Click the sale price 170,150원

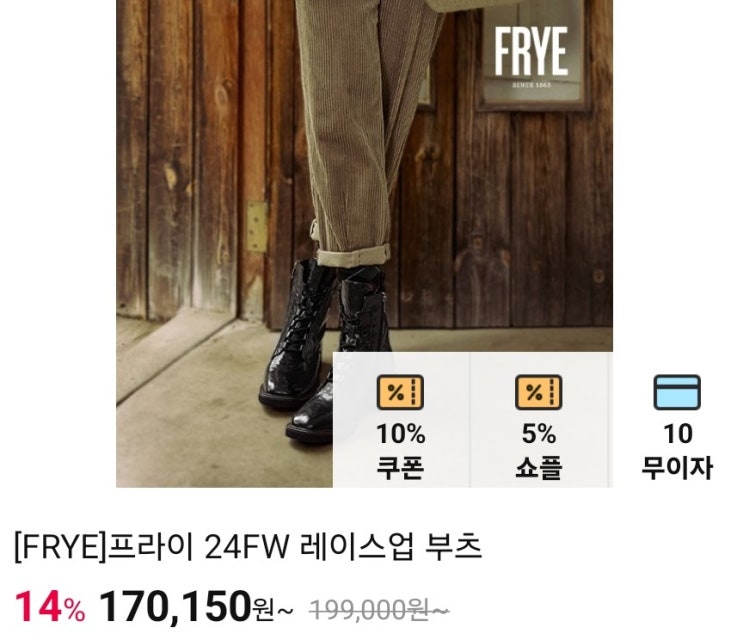click(x=187, y=606)
